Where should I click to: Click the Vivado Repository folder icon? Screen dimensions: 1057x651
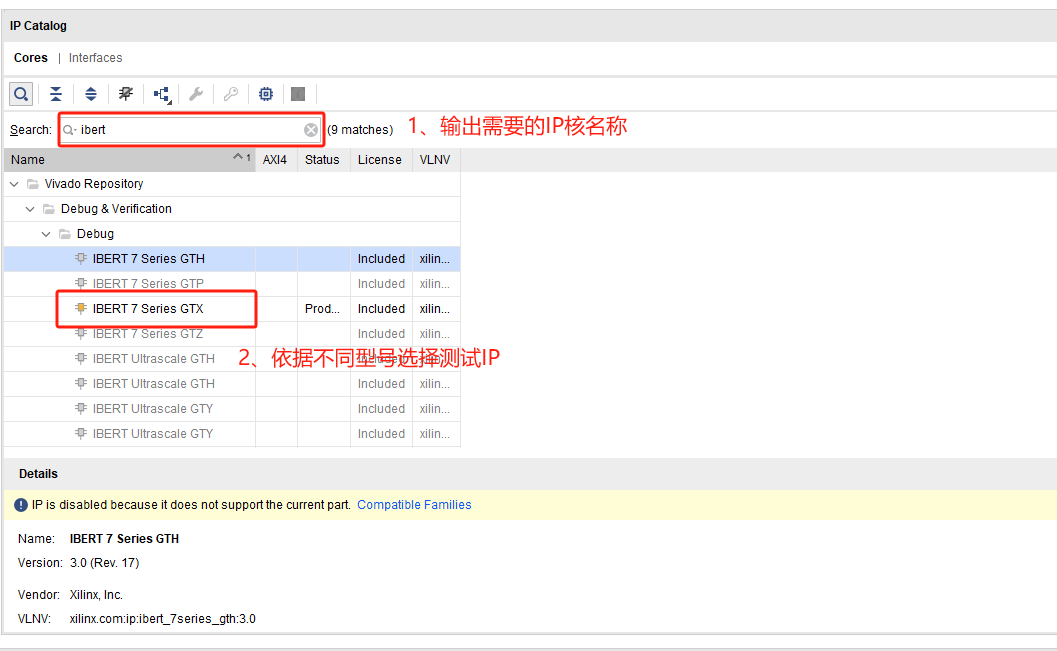coord(32,184)
